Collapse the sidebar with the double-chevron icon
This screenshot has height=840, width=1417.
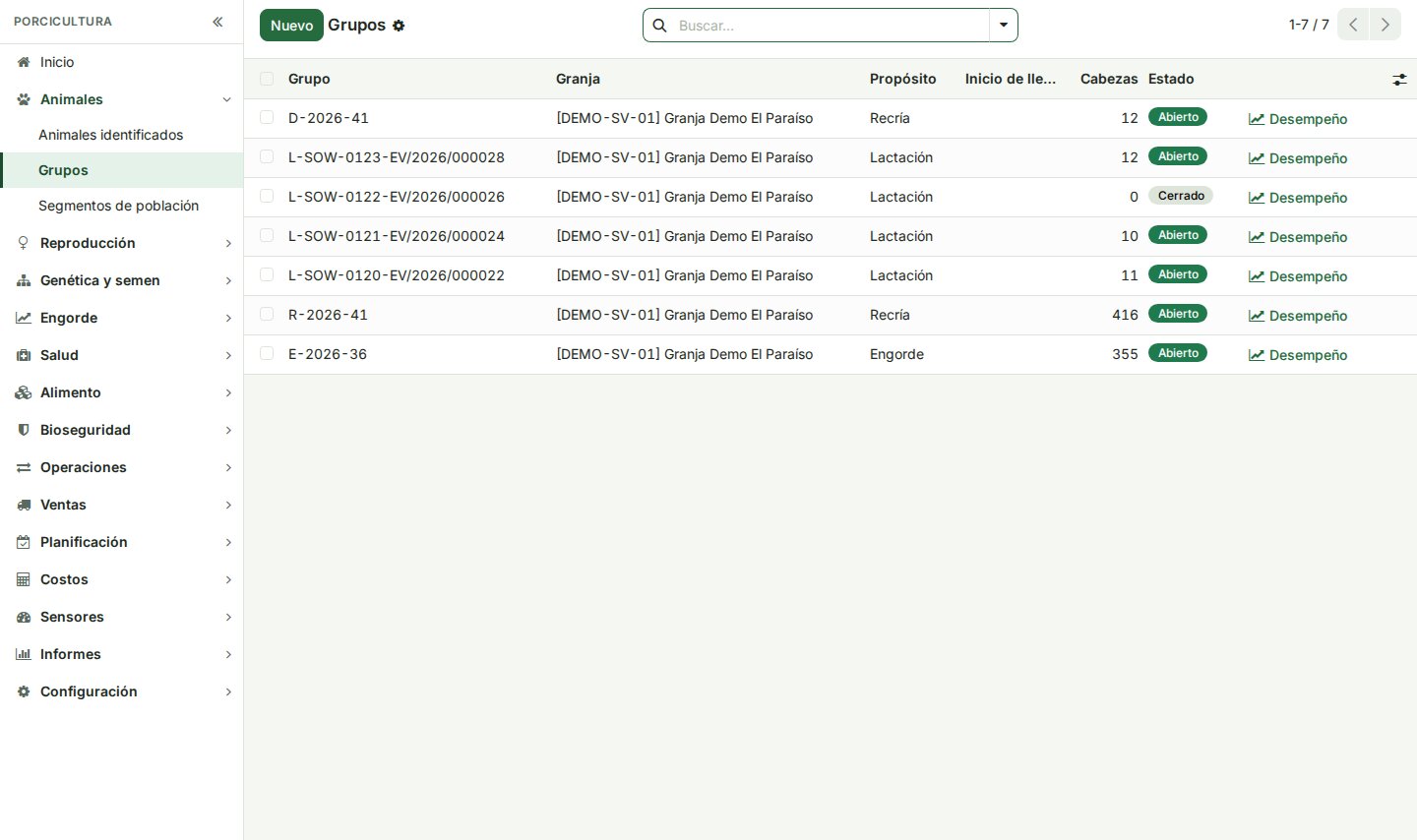217,22
